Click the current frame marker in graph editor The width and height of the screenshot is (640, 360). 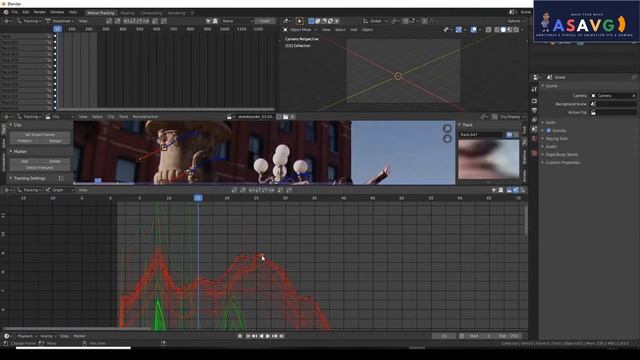point(198,198)
